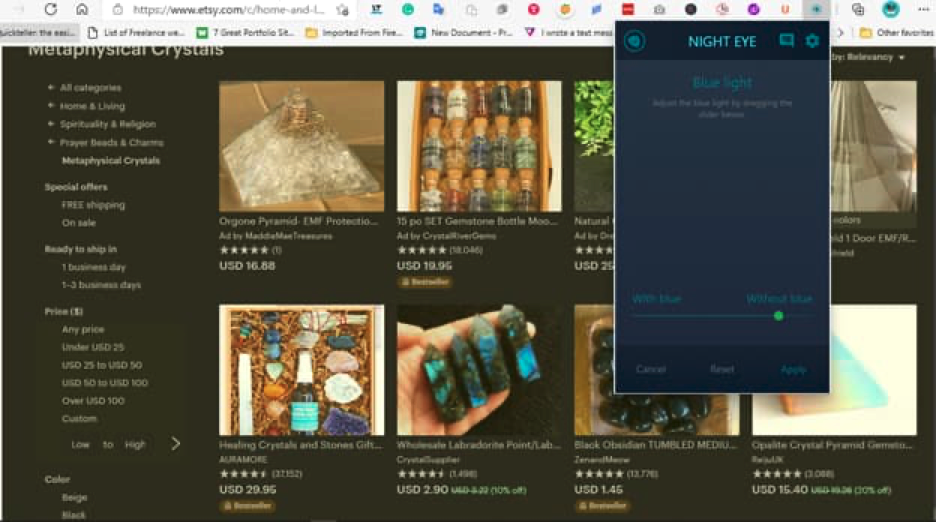Check the Beige color filter
The width and height of the screenshot is (936, 522).
(x=74, y=498)
